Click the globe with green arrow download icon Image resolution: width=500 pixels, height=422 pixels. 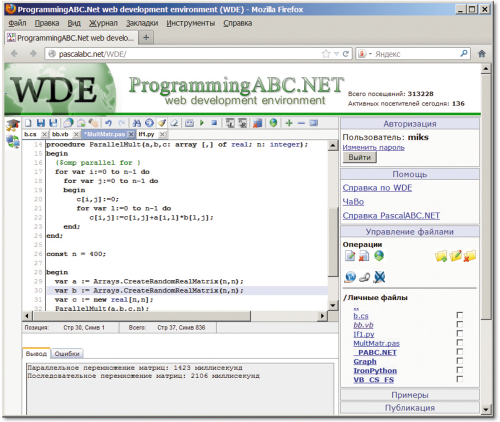click(x=379, y=256)
